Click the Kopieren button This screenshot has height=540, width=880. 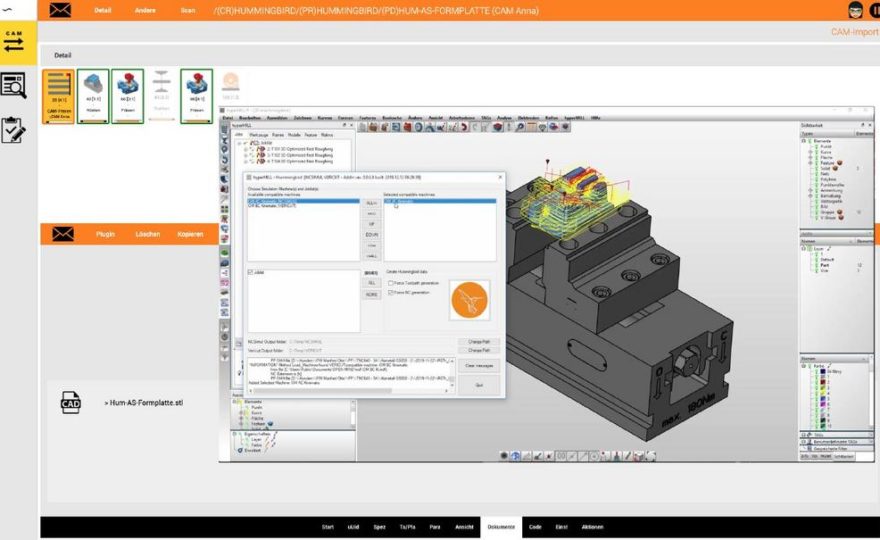(190, 234)
